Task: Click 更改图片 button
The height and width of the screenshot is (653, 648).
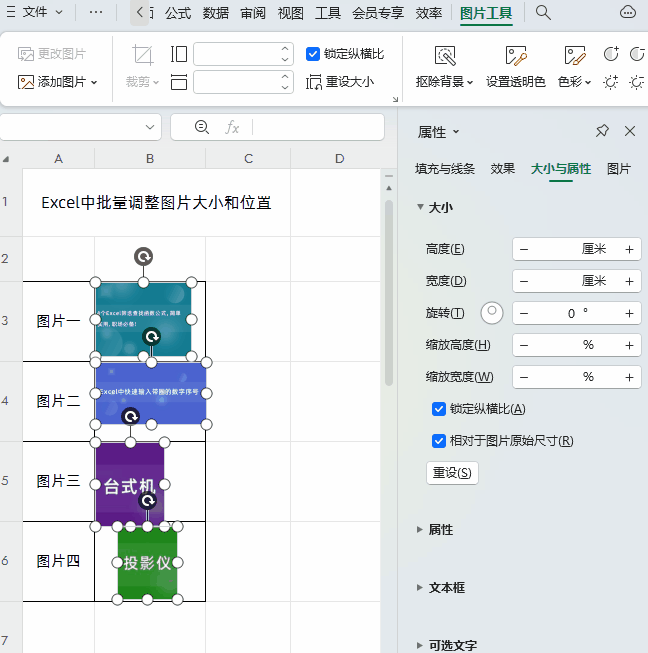Action: click(52, 54)
